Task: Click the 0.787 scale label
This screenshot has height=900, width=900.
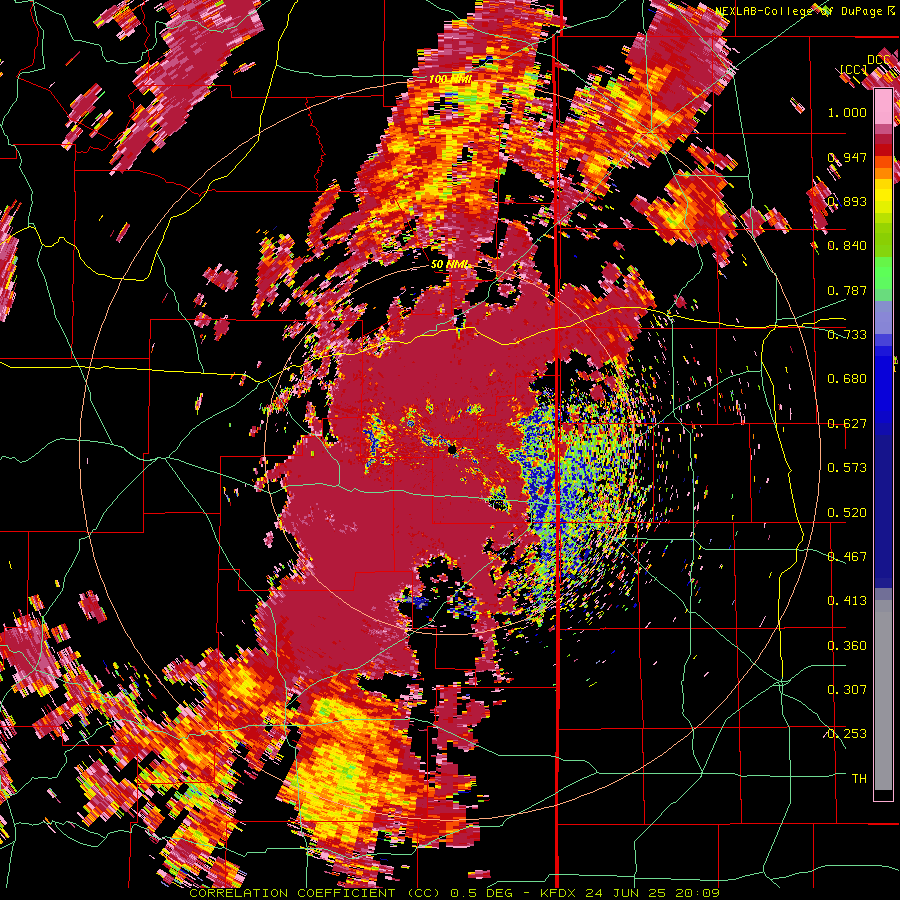Action: 847,290
